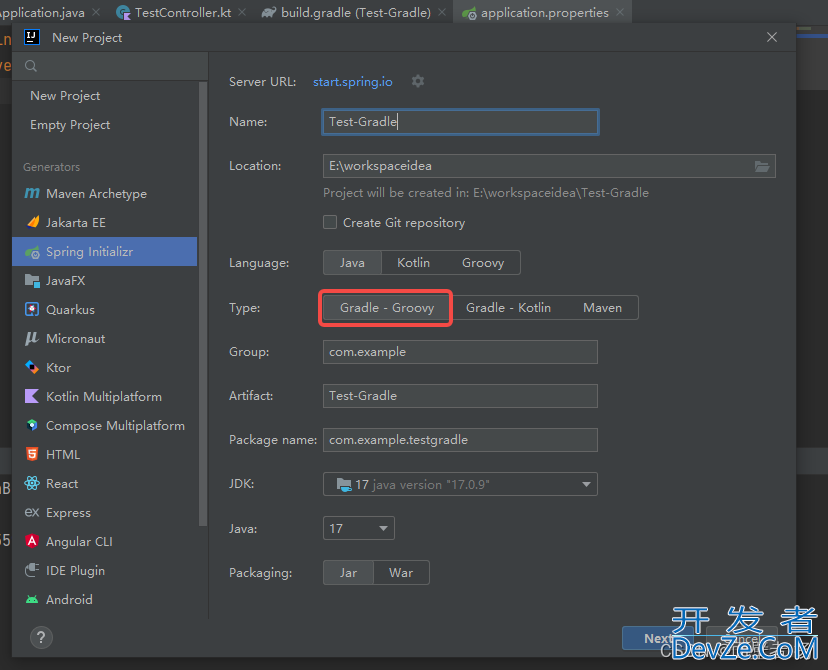Screen dimensions: 828x670
Task: Select Kotlin Multiplatform generator entry
Action: pyautogui.click(x=105, y=396)
